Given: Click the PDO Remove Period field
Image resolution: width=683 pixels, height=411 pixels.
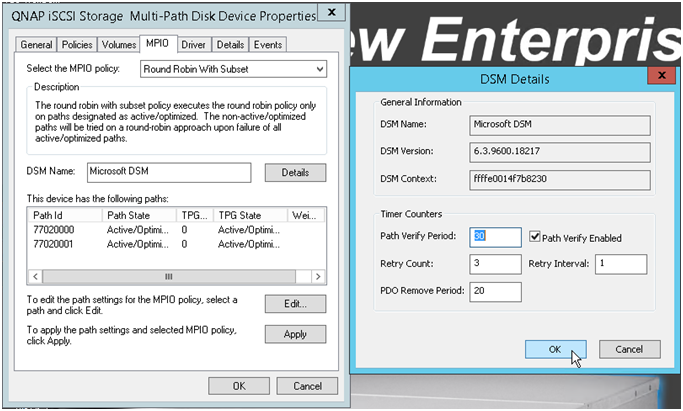Looking at the screenshot, I should click(495, 292).
